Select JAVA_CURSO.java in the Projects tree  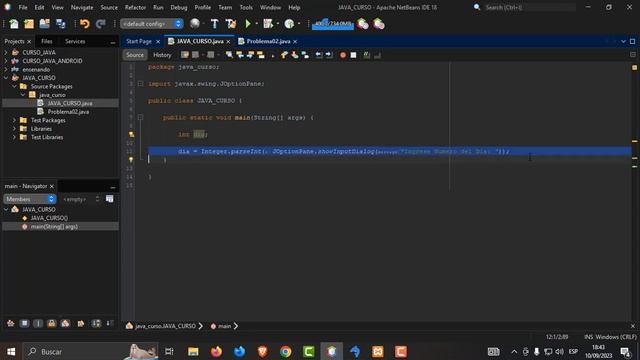pyautogui.click(x=70, y=103)
